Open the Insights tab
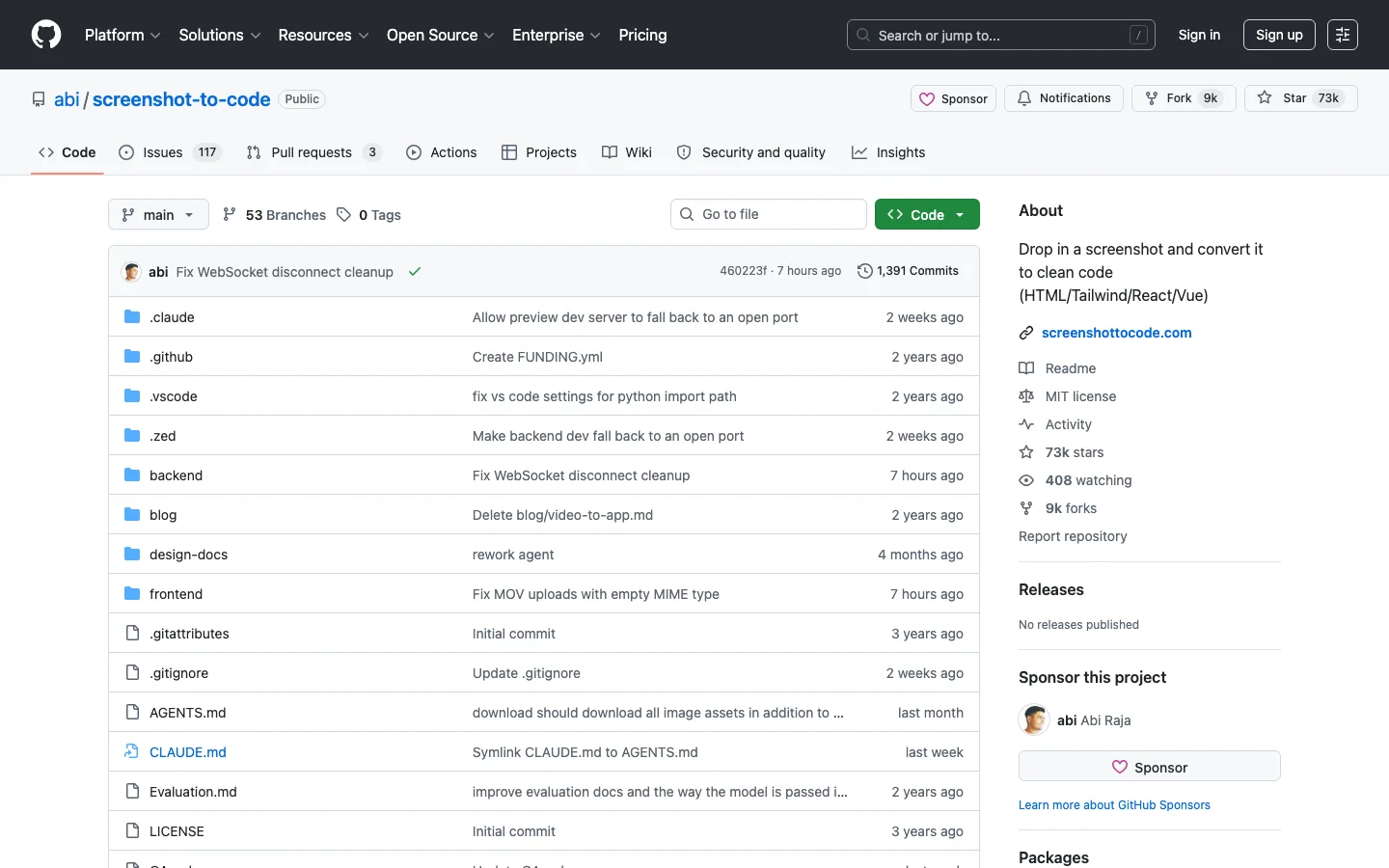This screenshot has width=1389, height=868. [x=888, y=152]
